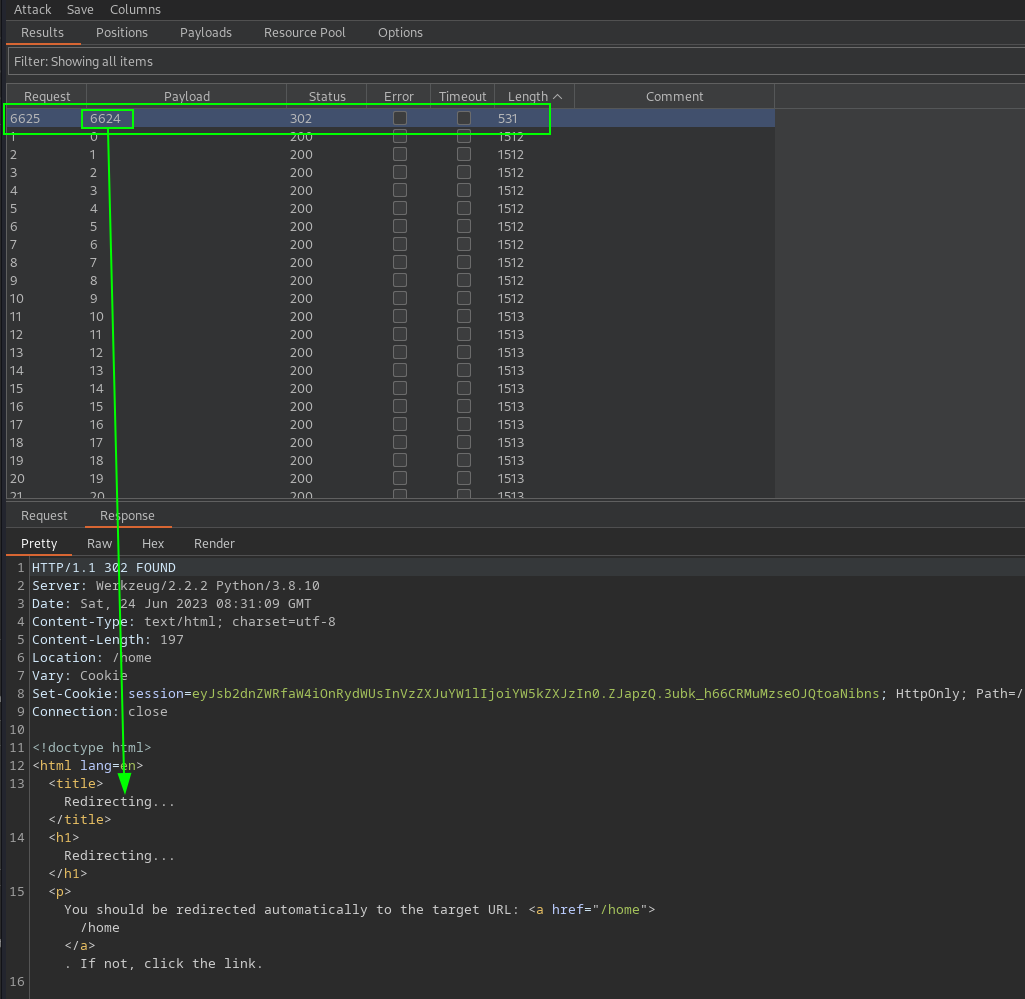Sort by the Request column header

click(47, 96)
